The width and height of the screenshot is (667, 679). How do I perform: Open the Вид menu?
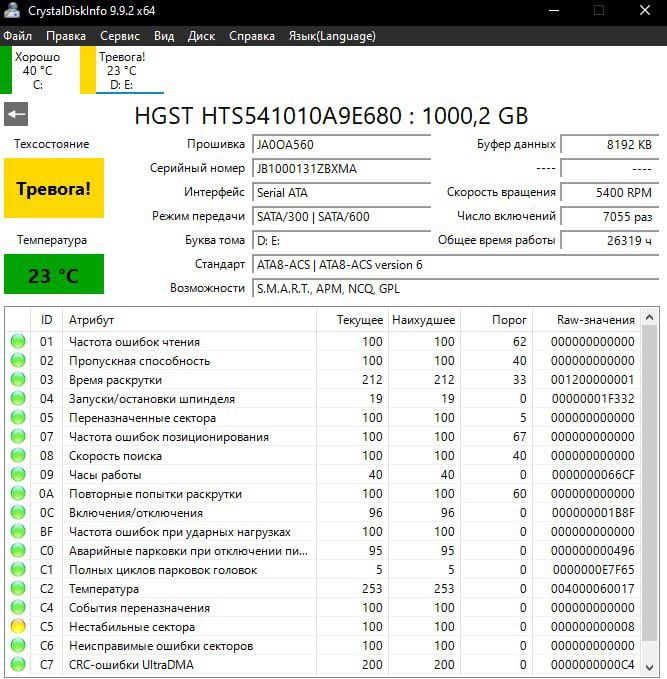[x=164, y=36]
